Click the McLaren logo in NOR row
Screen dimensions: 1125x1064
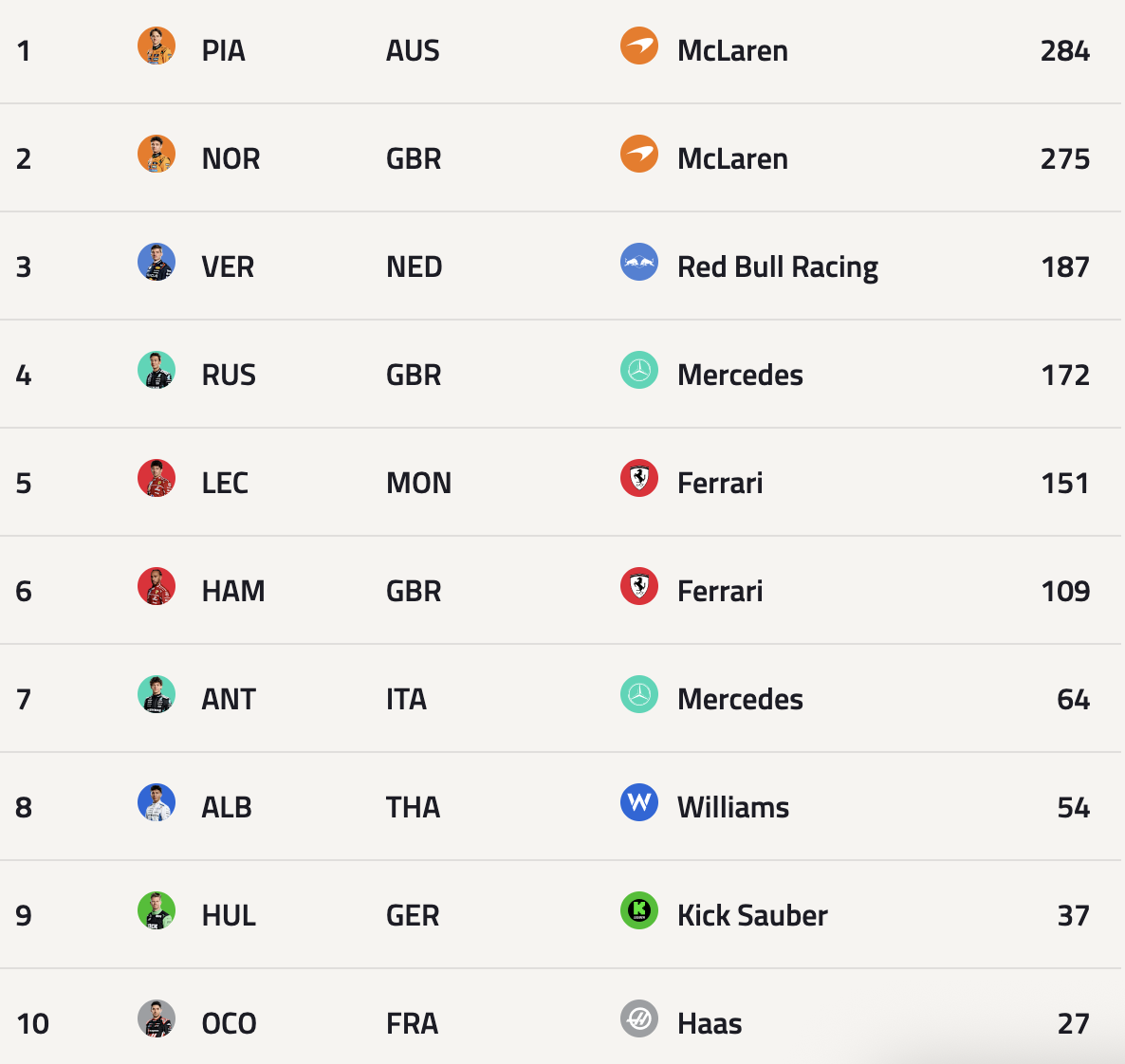click(638, 154)
